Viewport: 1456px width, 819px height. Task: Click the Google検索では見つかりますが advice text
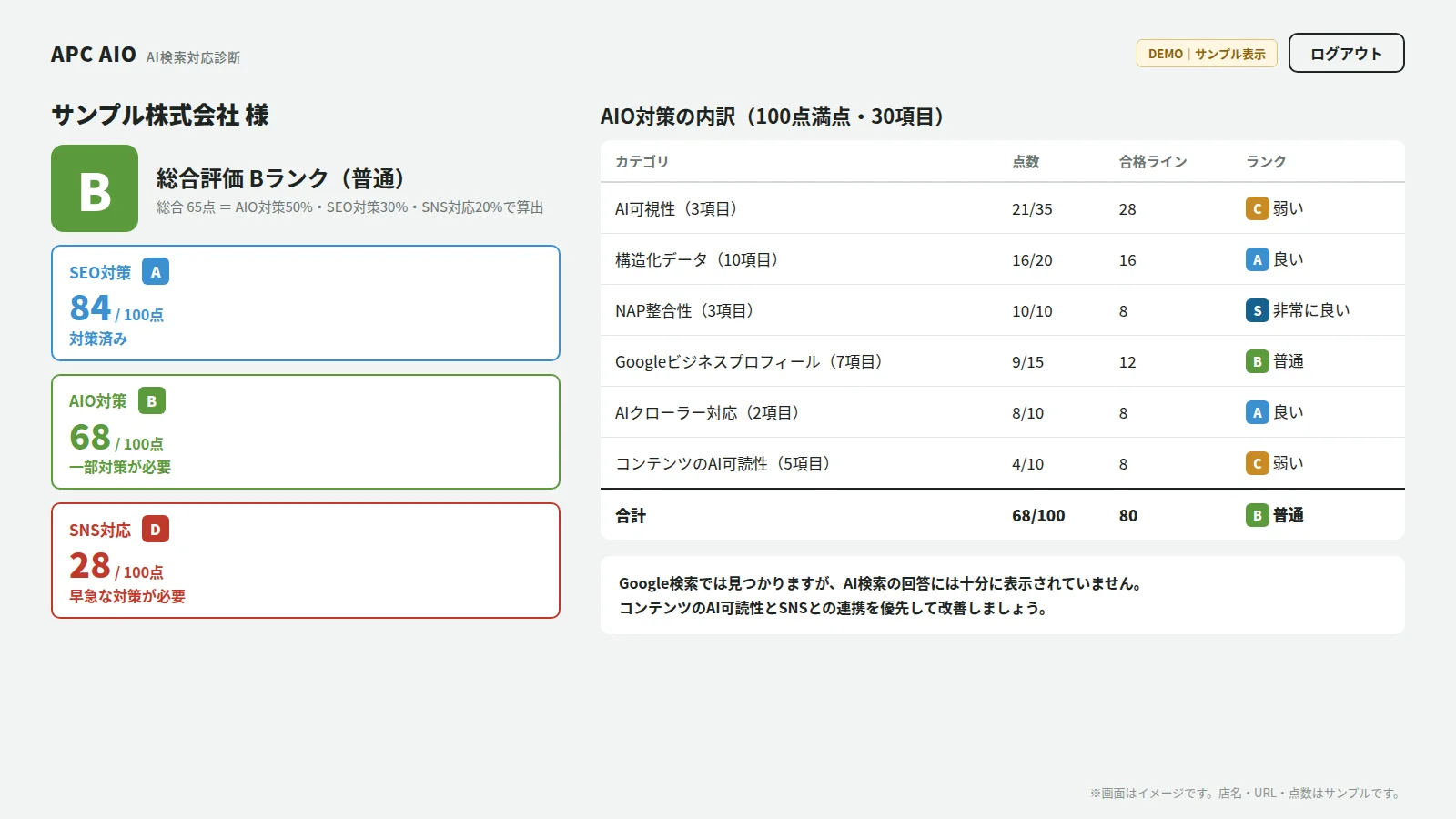pyautogui.click(x=881, y=583)
